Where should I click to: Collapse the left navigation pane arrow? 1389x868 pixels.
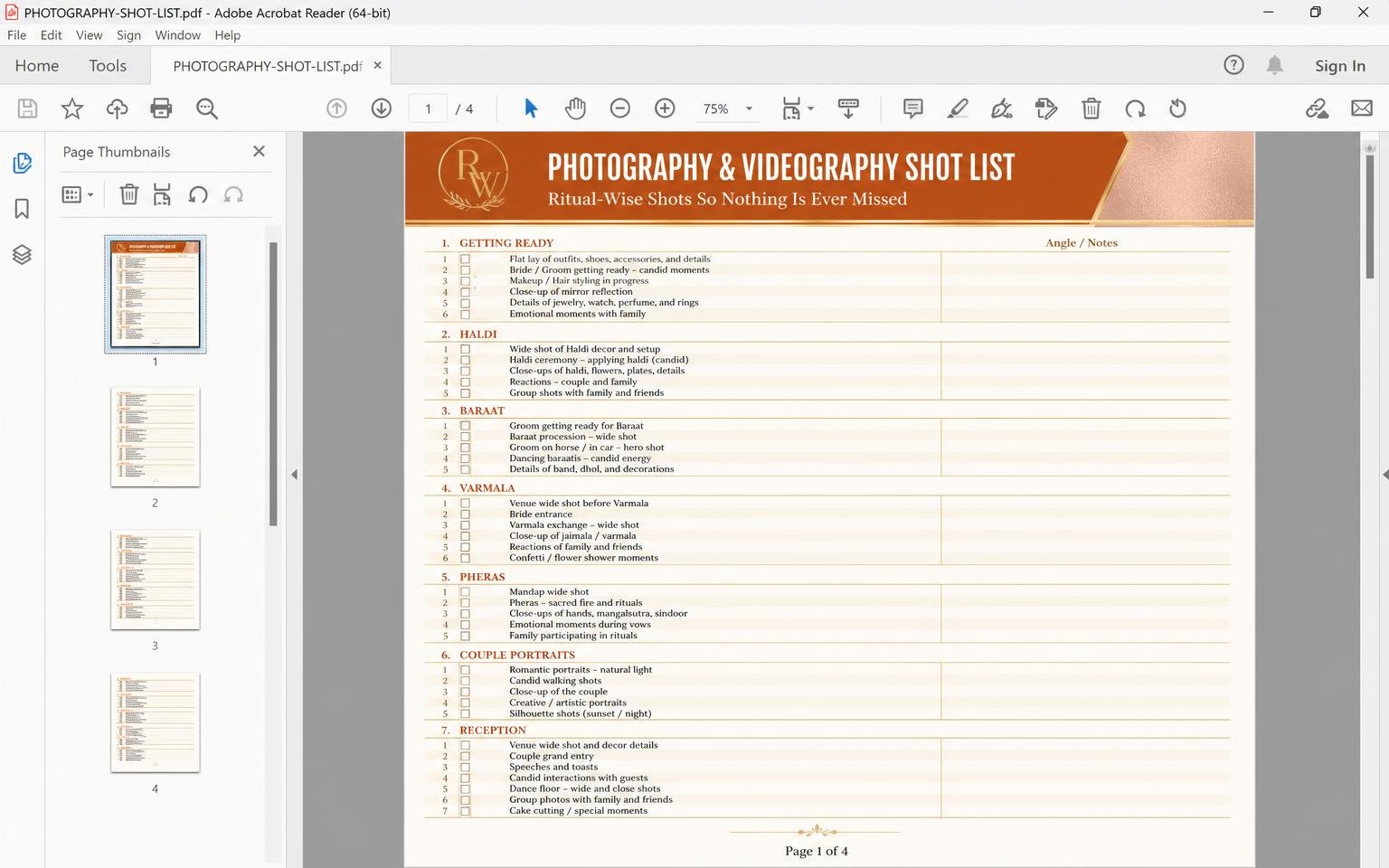pos(294,475)
